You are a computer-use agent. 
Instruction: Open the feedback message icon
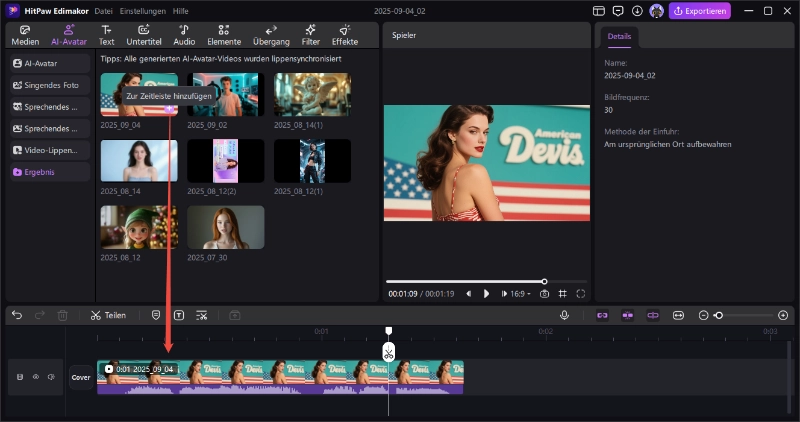point(618,11)
